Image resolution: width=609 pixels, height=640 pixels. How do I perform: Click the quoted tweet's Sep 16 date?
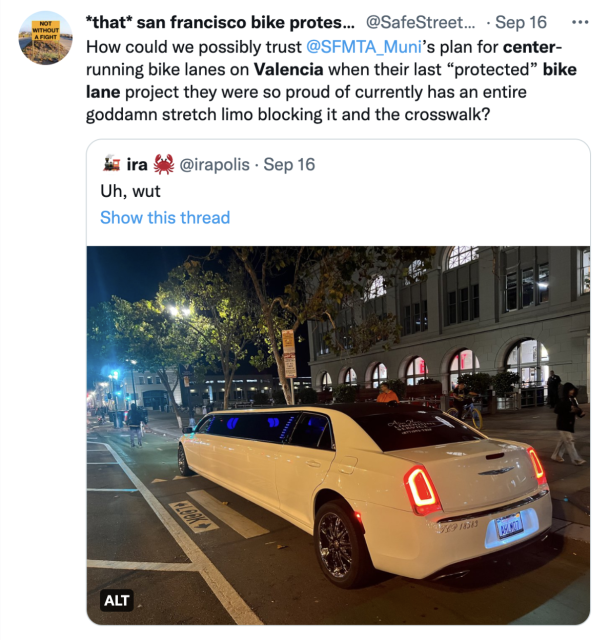point(289,164)
